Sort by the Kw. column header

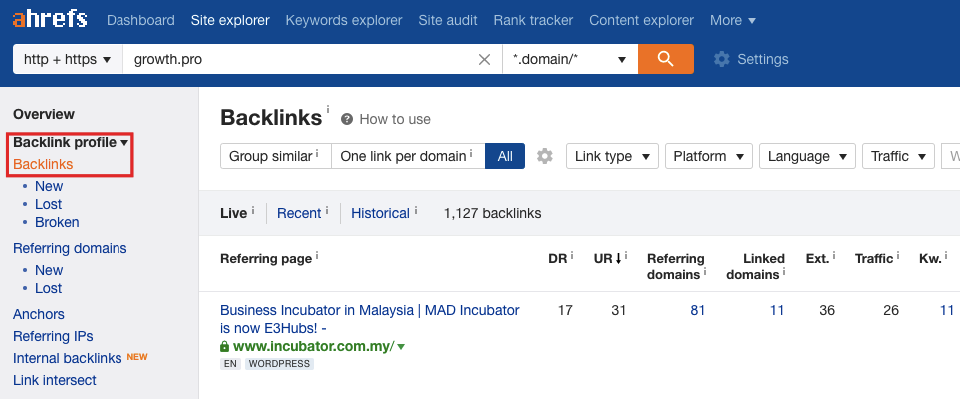tap(930, 259)
